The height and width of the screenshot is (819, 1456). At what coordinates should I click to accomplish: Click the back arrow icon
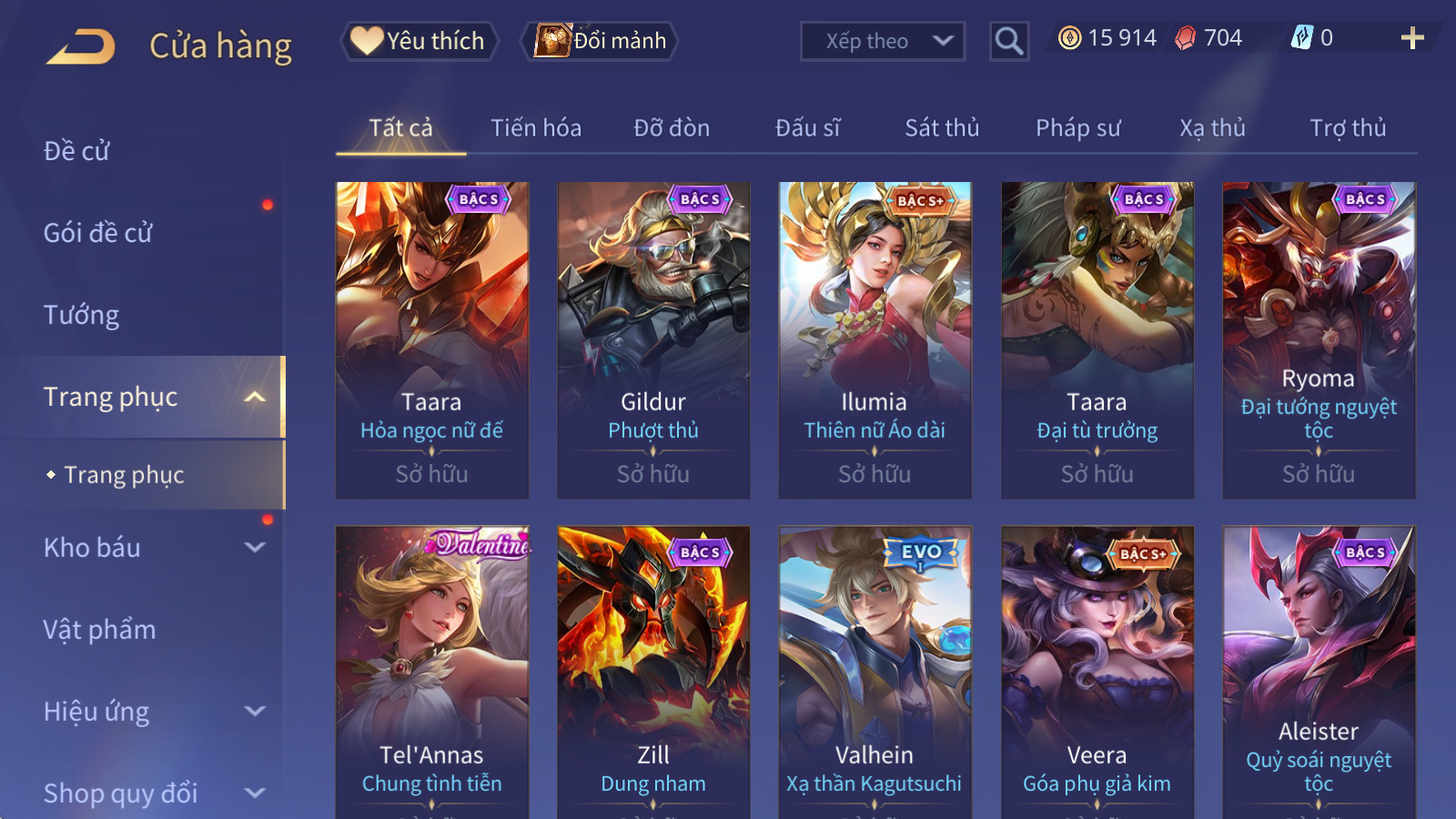(x=81, y=46)
